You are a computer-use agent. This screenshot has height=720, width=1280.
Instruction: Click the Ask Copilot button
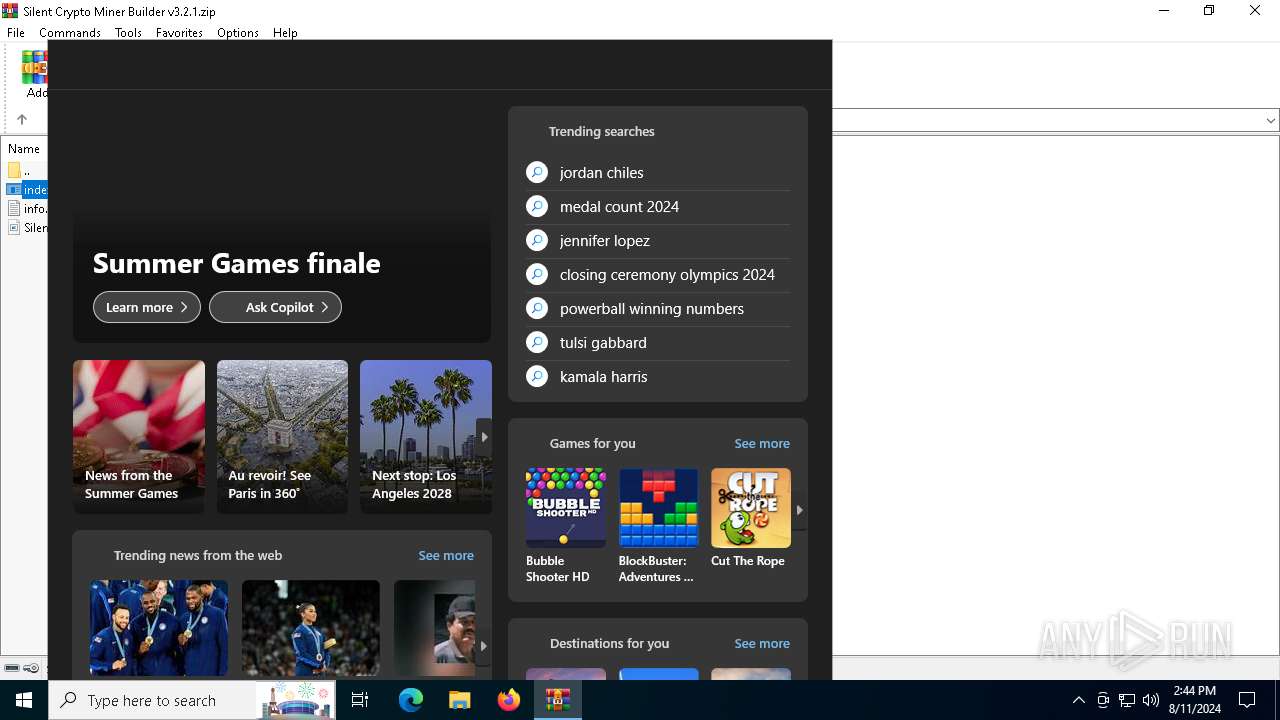[x=275, y=307]
